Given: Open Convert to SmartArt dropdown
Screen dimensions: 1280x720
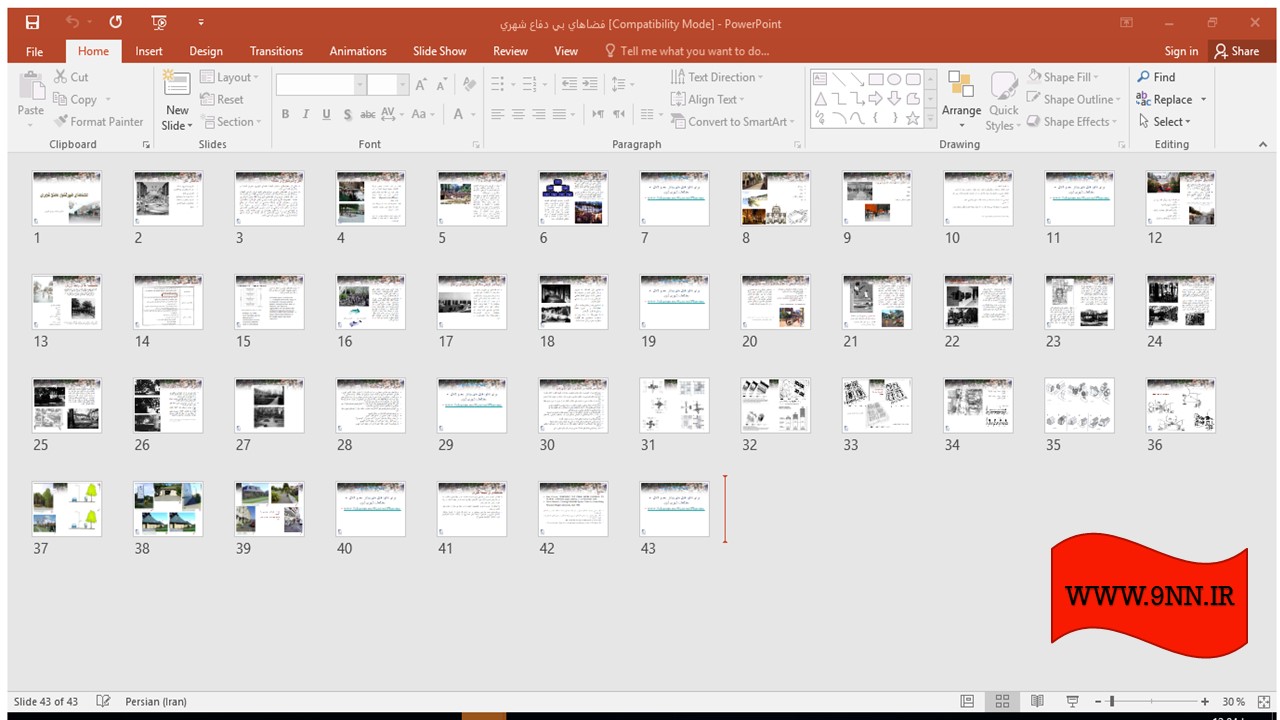Looking at the screenshot, I should pyautogui.click(x=734, y=122).
